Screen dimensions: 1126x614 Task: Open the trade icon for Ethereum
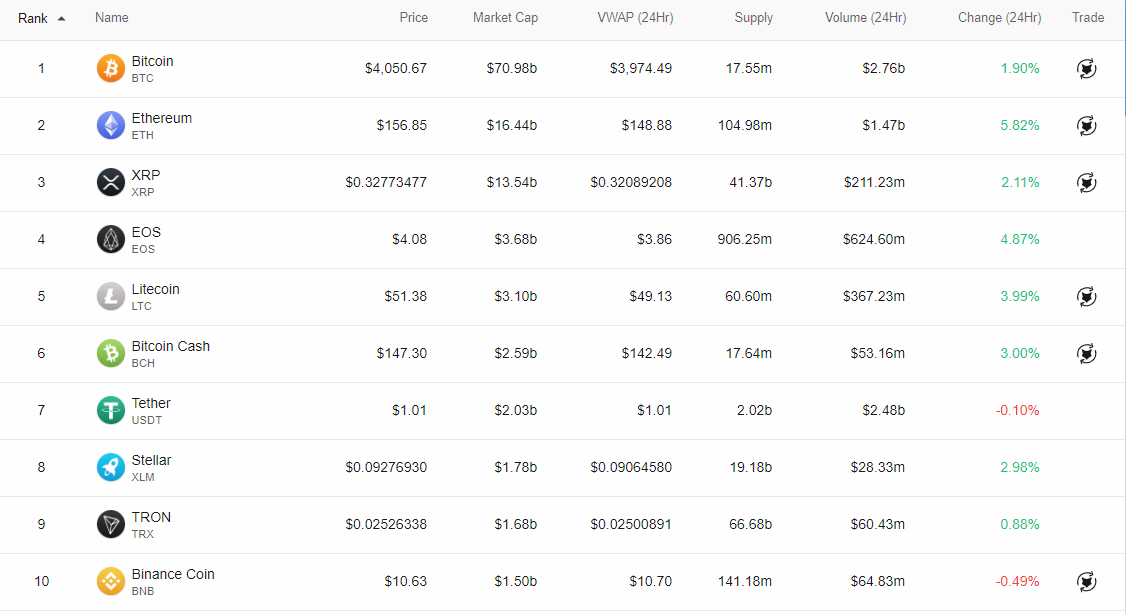click(1087, 125)
